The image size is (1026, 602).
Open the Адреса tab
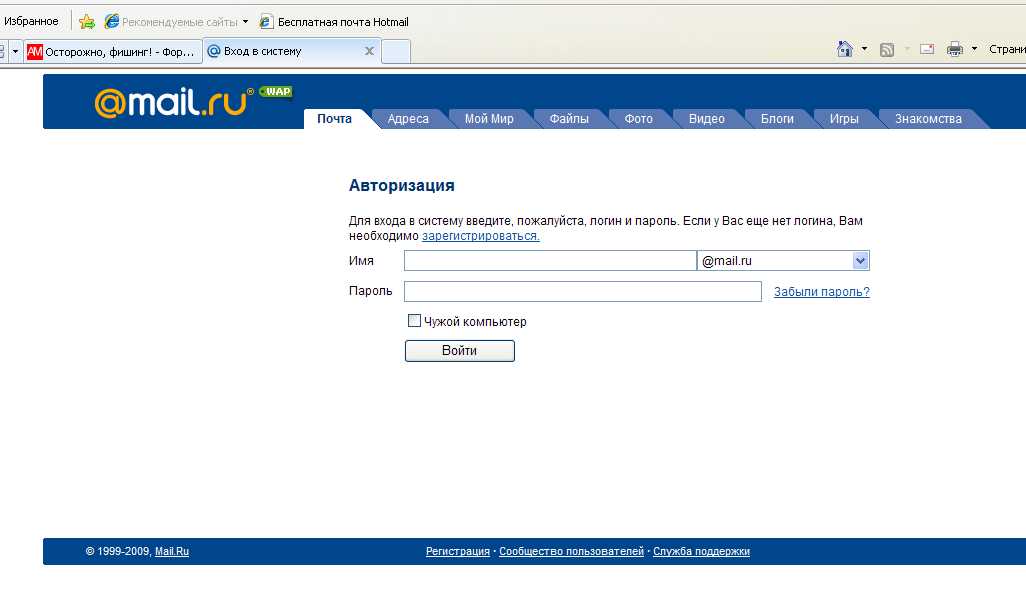pyautogui.click(x=408, y=119)
